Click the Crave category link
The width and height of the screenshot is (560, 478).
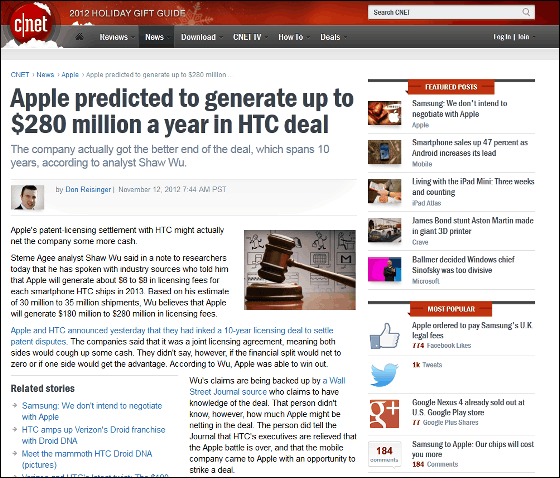[x=420, y=242]
